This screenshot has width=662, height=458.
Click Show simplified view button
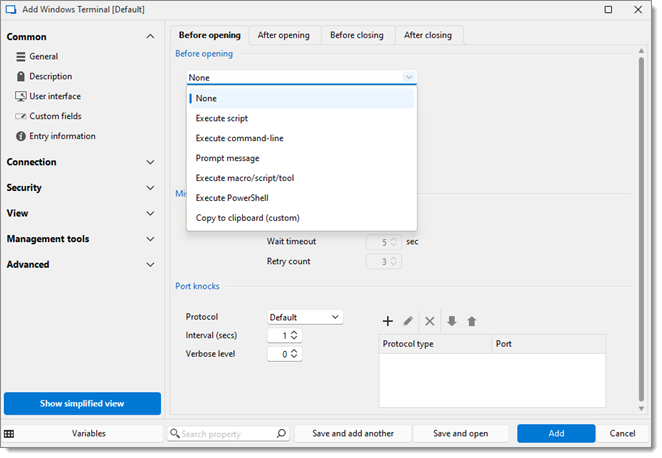[x=82, y=404]
